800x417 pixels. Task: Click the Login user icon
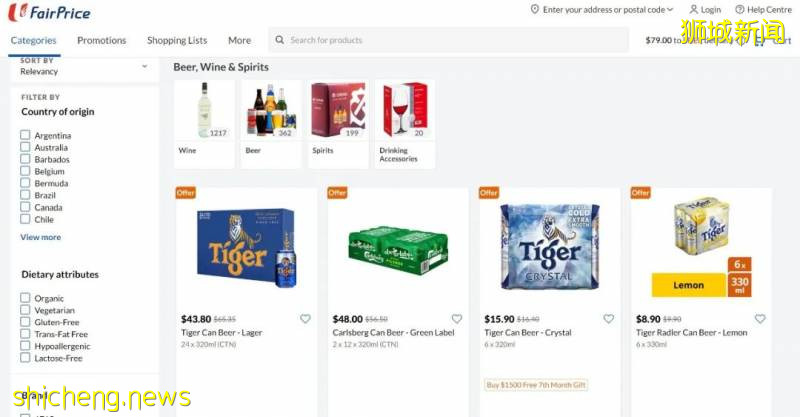[694, 10]
